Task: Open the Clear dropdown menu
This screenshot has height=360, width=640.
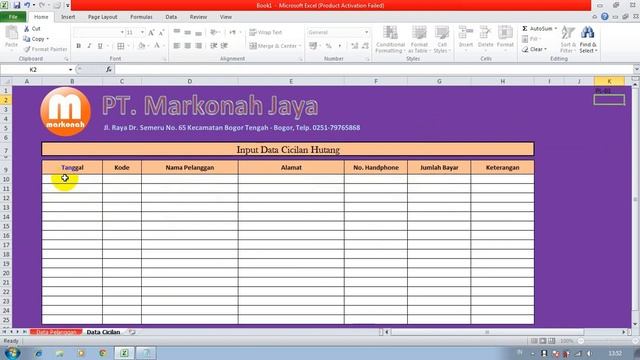Action: [535, 49]
